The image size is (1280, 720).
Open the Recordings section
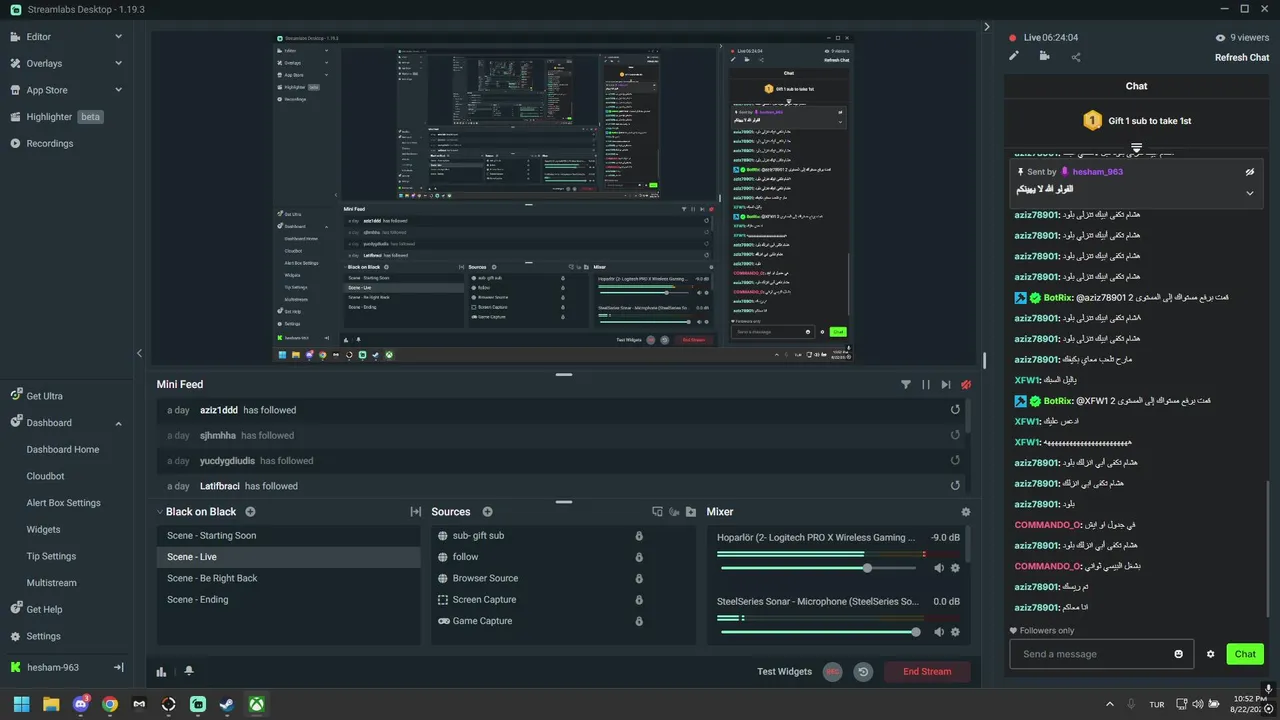pos(49,143)
